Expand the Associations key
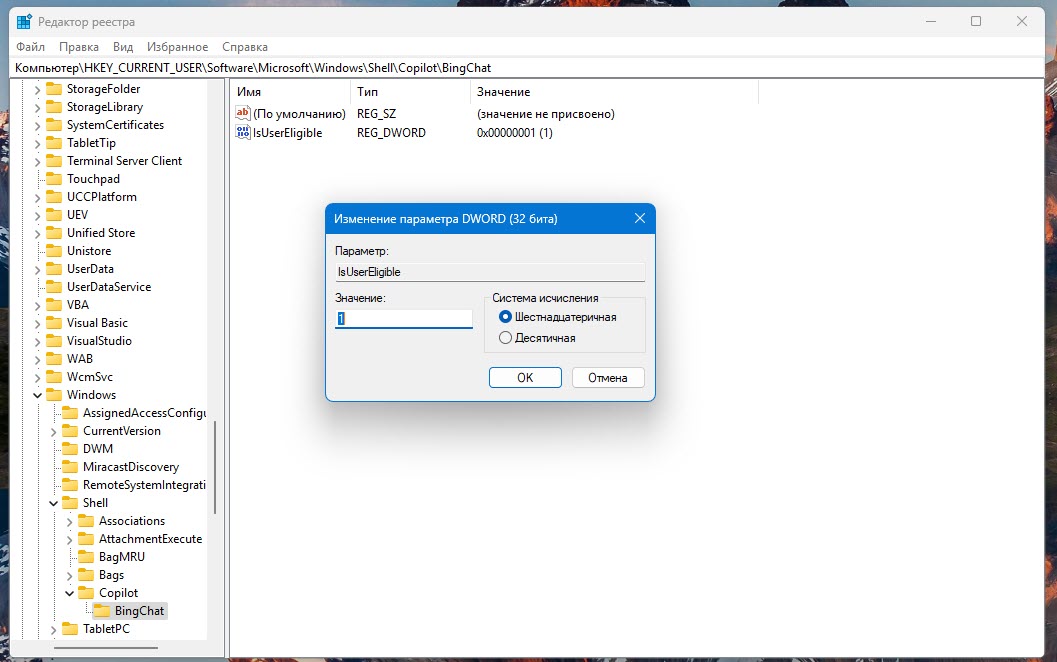The width and height of the screenshot is (1057, 662). tap(69, 521)
